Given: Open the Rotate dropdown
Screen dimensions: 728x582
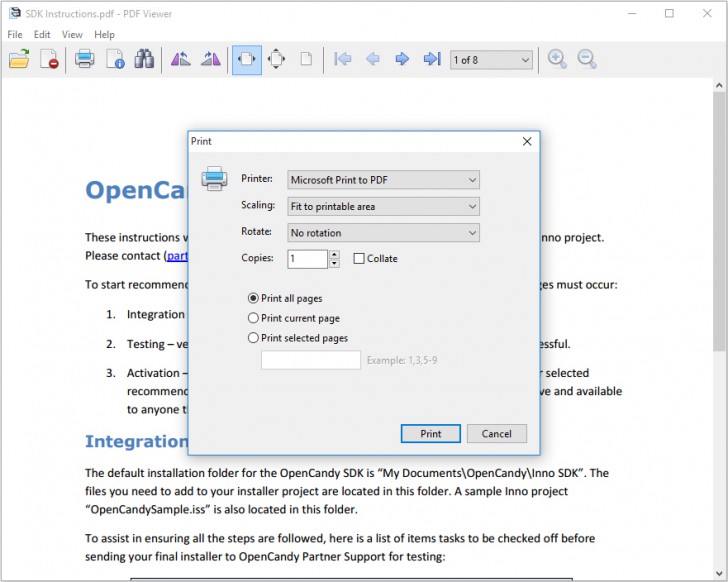Looking at the screenshot, I should pyautogui.click(x=384, y=233).
